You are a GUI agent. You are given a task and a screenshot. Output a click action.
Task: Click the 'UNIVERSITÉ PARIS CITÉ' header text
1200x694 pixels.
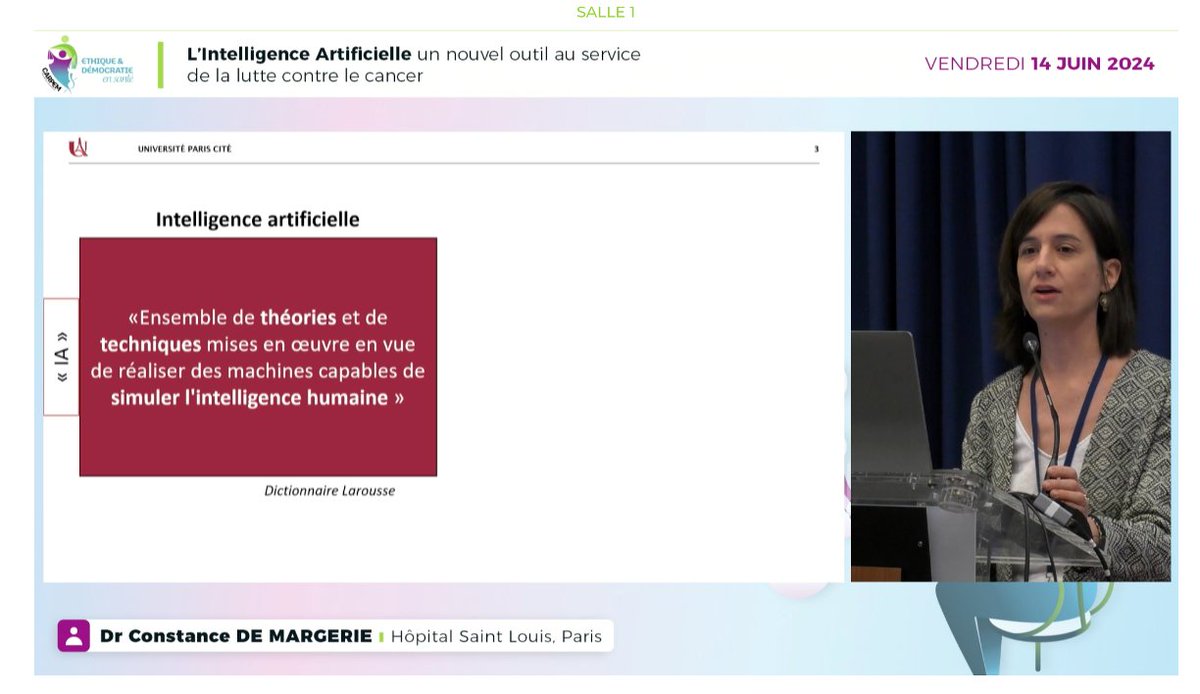click(x=184, y=149)
